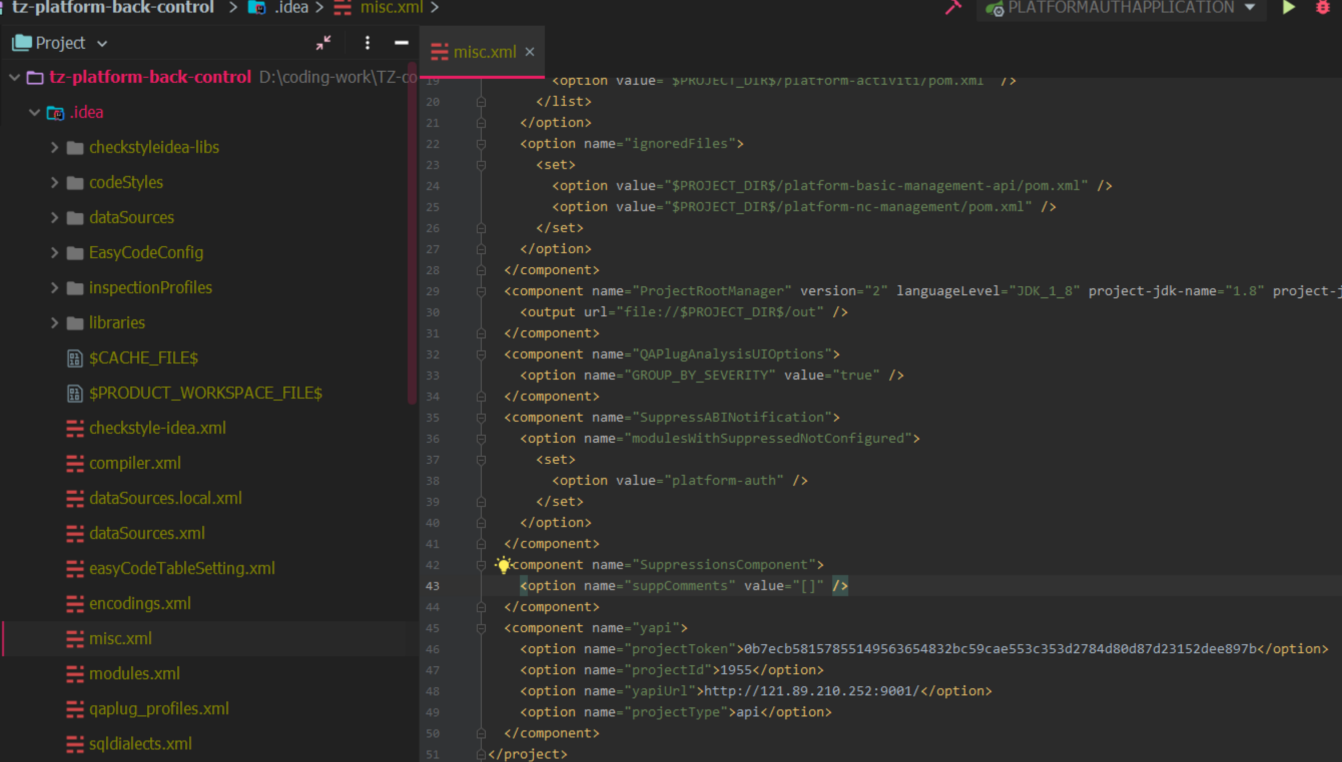Click tz-platform-back-control in the breadcrumb
1342x762 pixels.
(113, 7)
